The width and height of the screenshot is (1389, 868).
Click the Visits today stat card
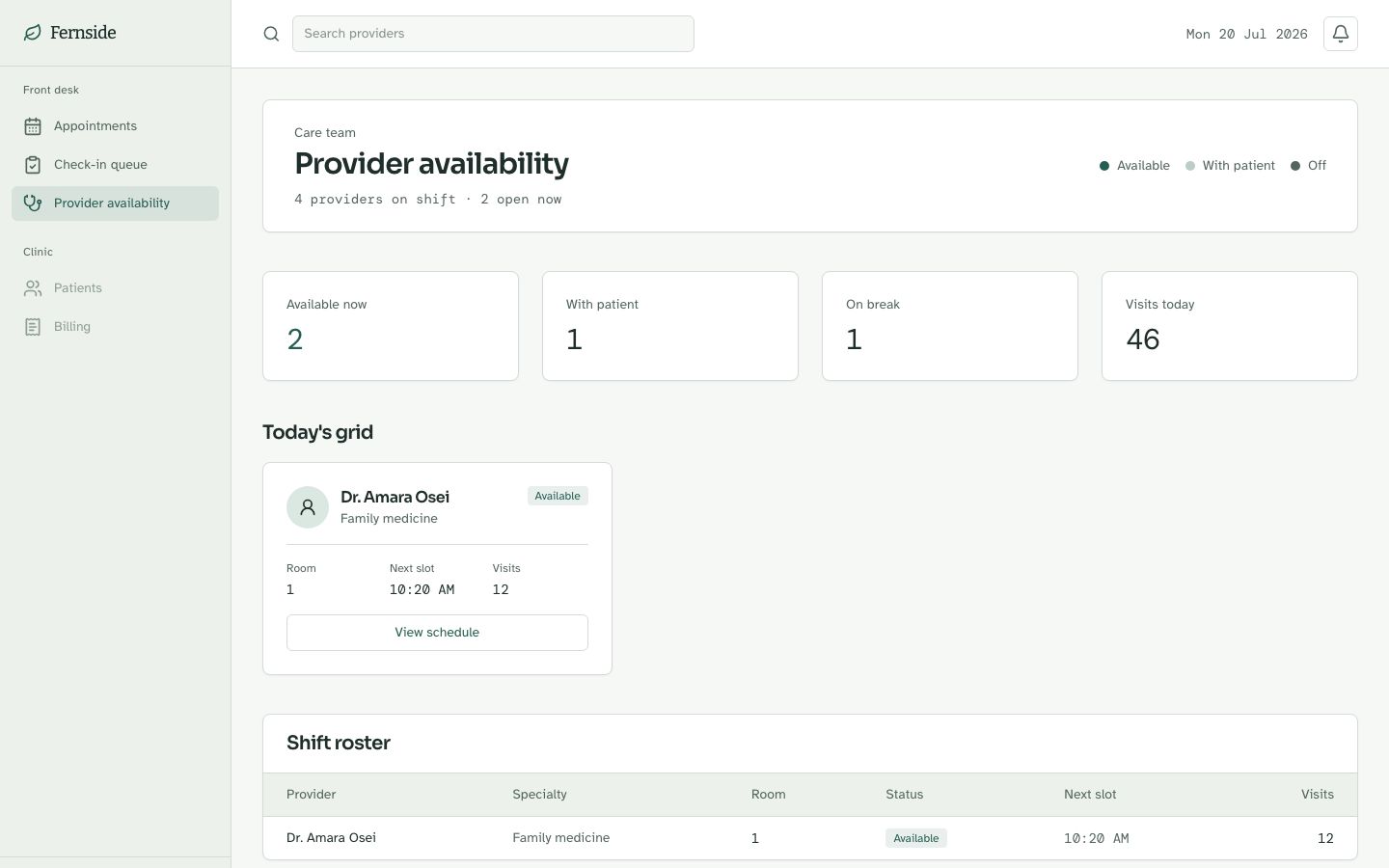[x=1230, y=326]
